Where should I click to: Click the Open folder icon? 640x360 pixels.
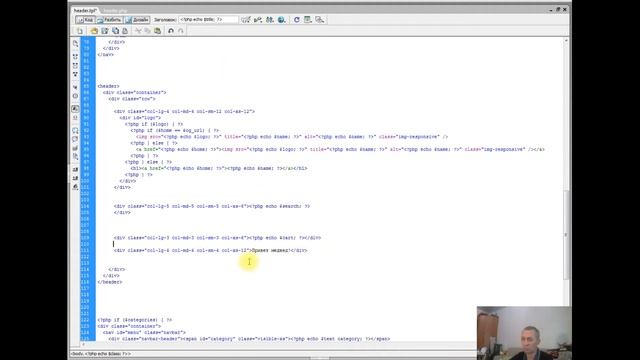(94, 31)
